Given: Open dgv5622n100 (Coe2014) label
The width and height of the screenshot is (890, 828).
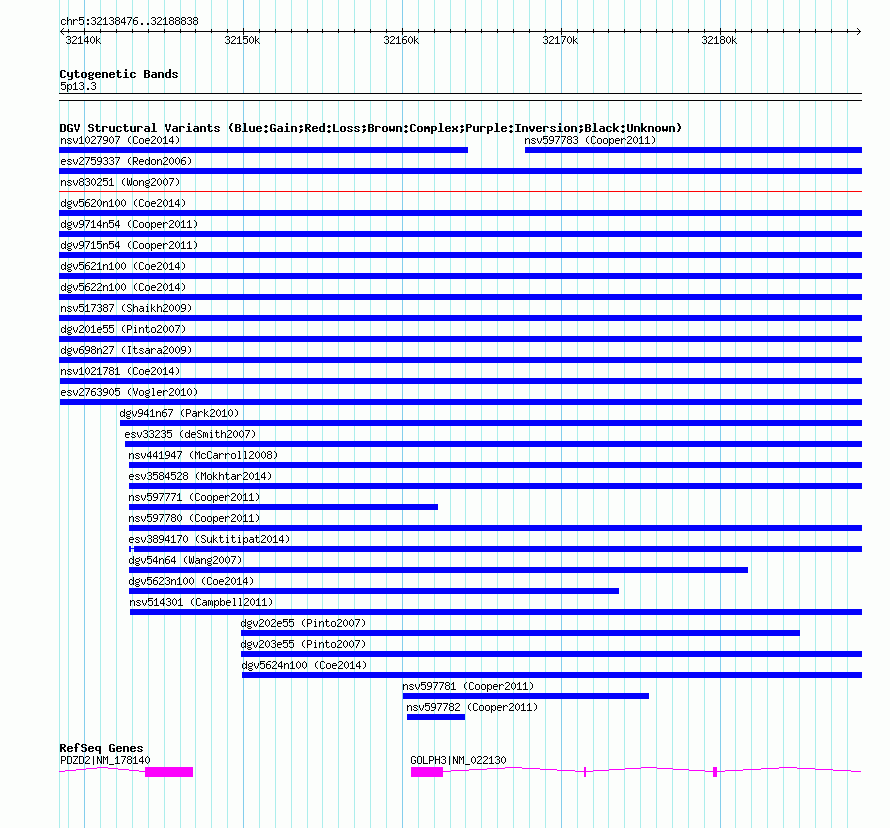Looking at the screenshot, I should pos(123,287).
